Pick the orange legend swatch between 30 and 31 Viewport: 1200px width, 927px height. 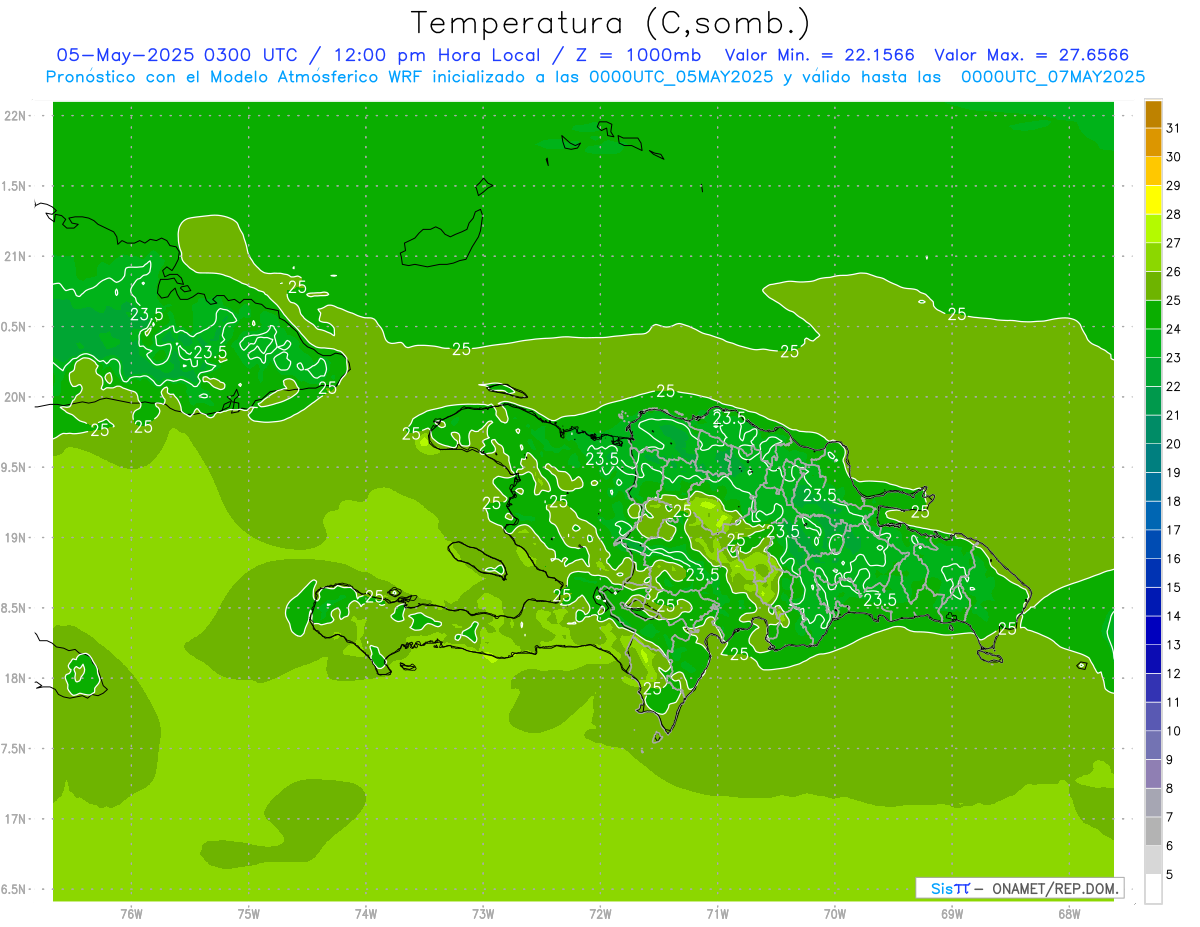1153,143
